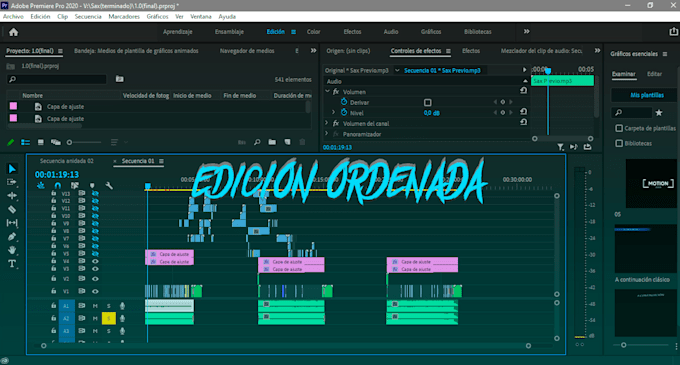
Task: Switch project panel to icon view
Action: (x=41, y=142)
